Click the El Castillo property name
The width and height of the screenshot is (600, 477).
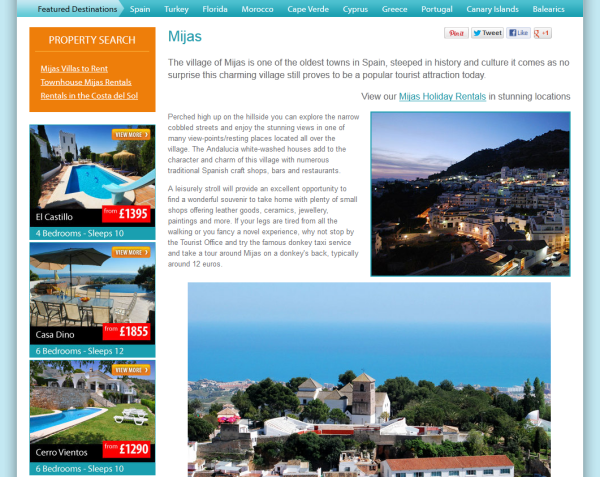(54, 217)
